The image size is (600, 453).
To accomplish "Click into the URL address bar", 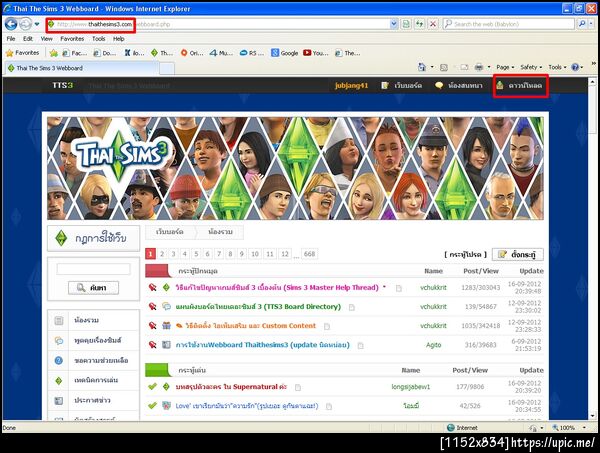I will click(218, 24).
